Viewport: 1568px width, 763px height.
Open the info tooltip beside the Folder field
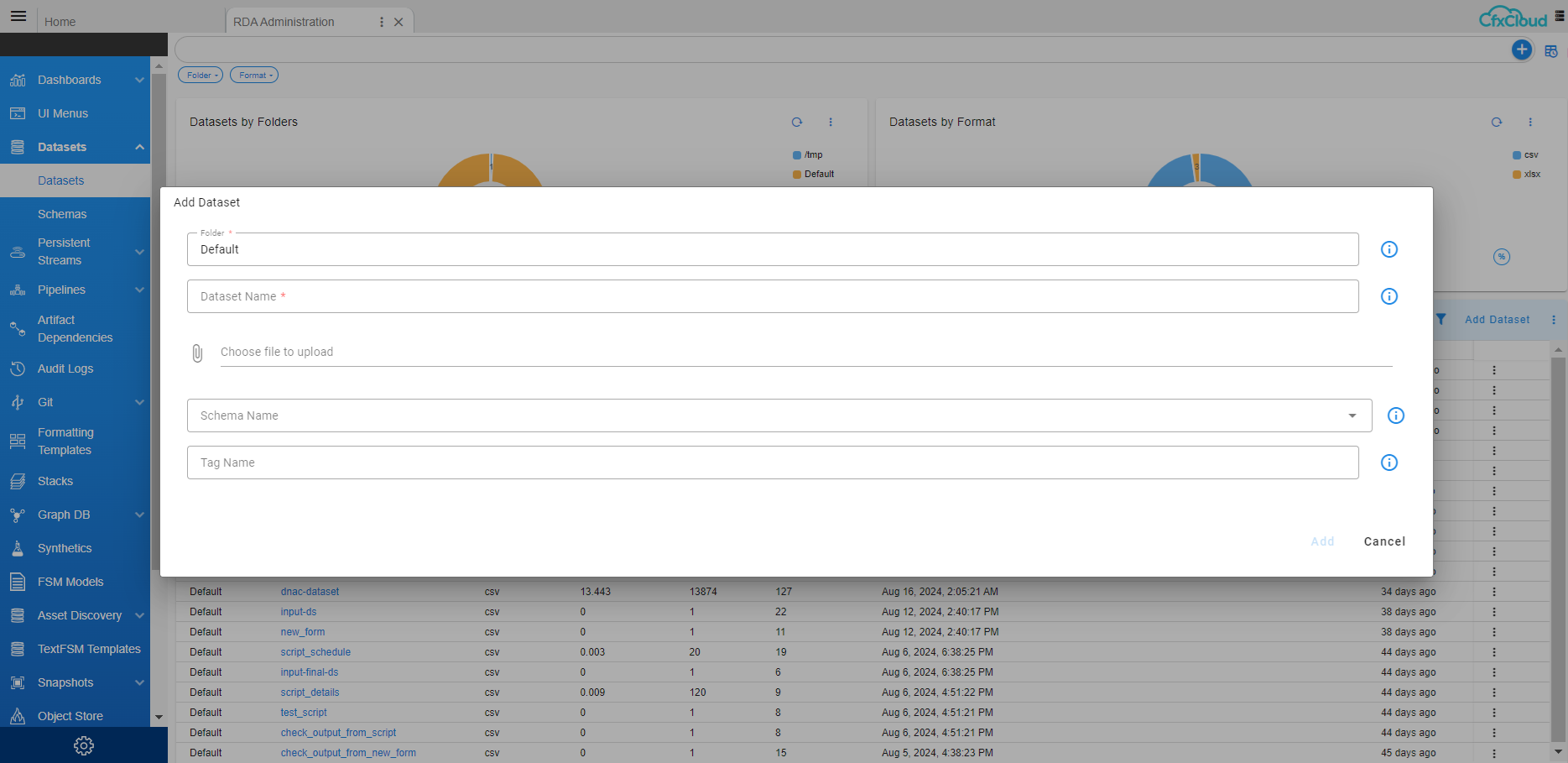[x=1389, y=249]
